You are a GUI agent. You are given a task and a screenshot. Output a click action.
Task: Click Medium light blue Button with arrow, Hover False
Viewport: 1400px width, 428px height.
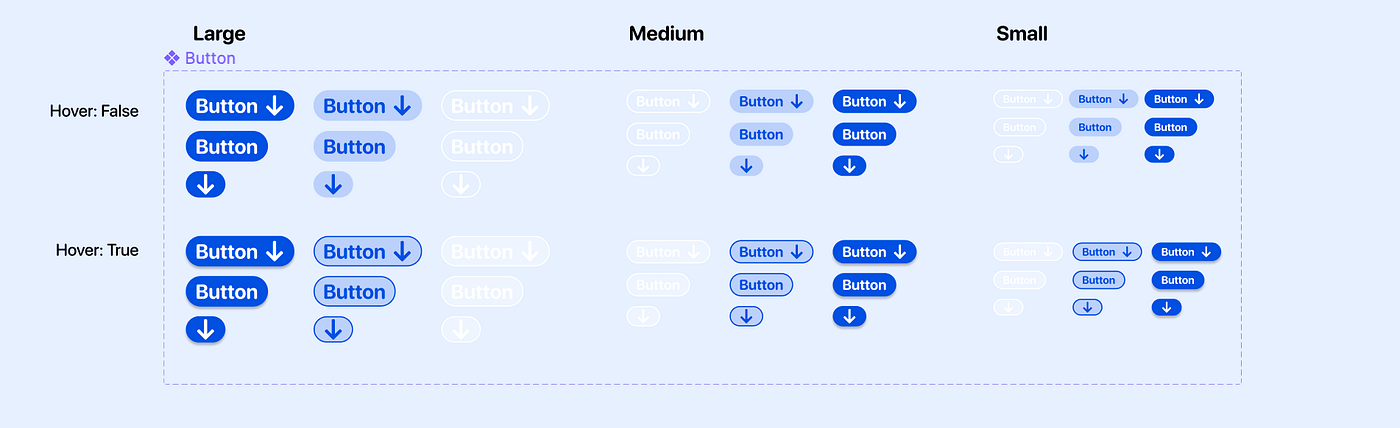(x=771, y=101)
